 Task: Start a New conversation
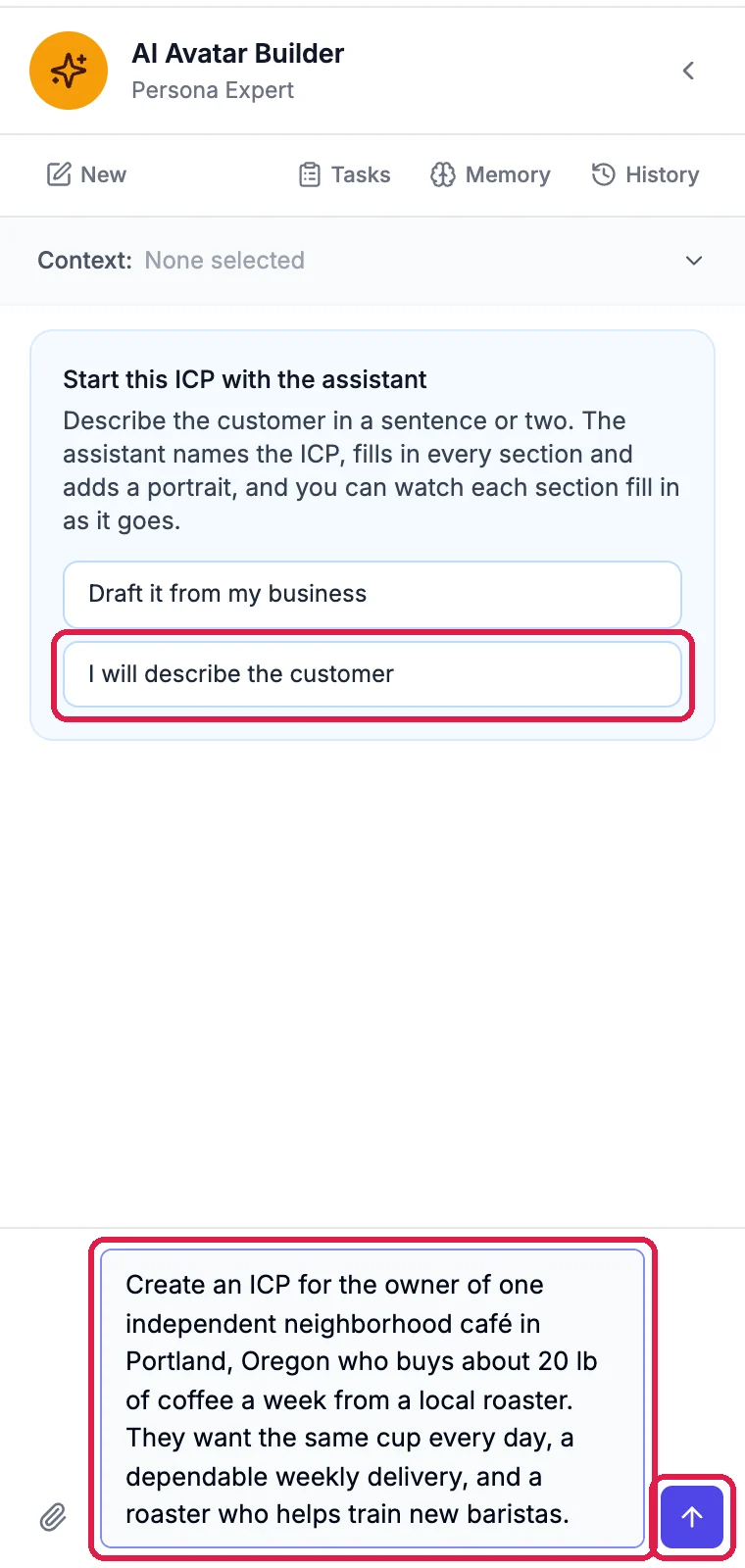coord(86,174)
